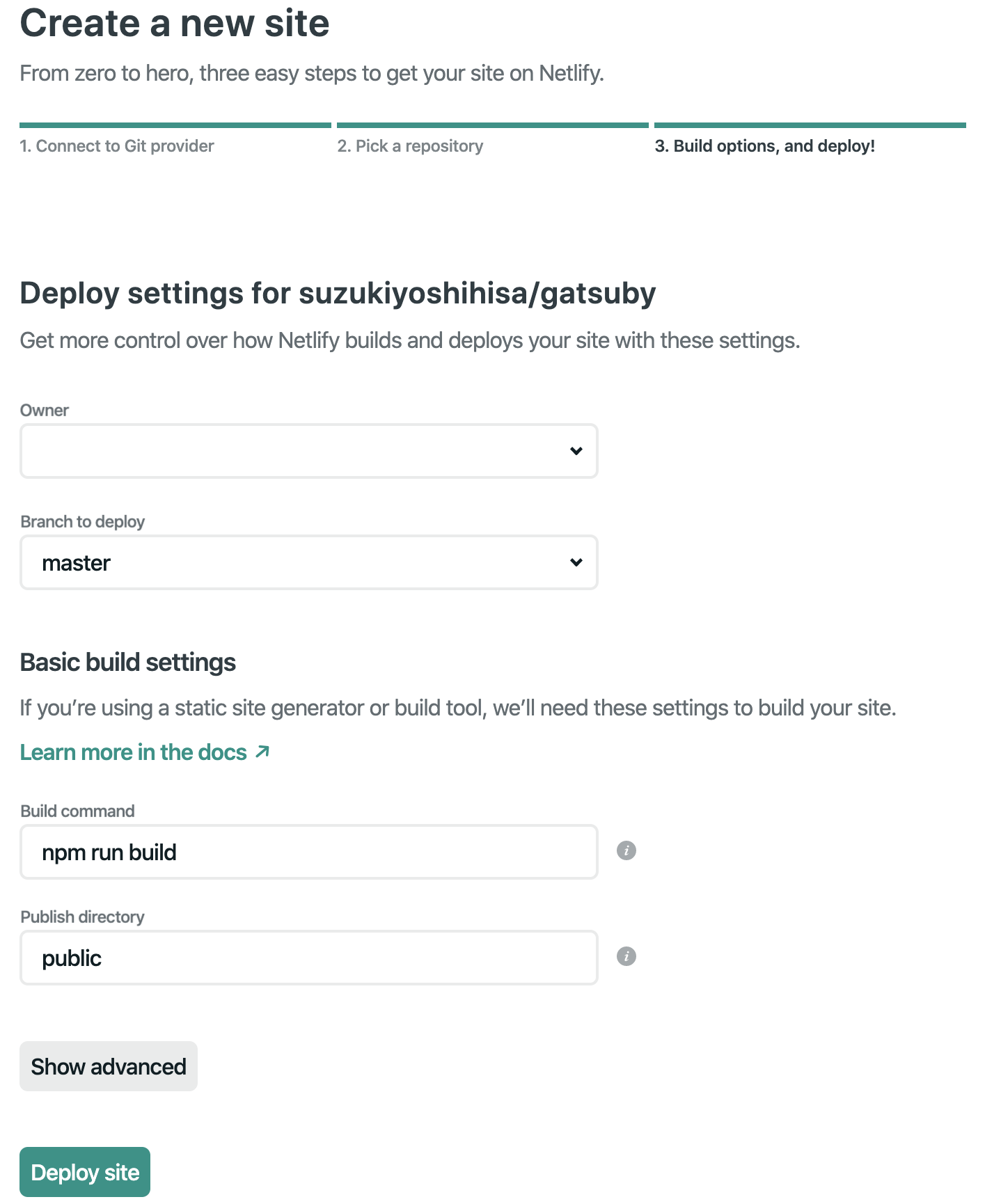Image resolution: width=1001 pixels, height=1204 pixels.
Task: Click the Publish directory field label
Action: point(82,917)
